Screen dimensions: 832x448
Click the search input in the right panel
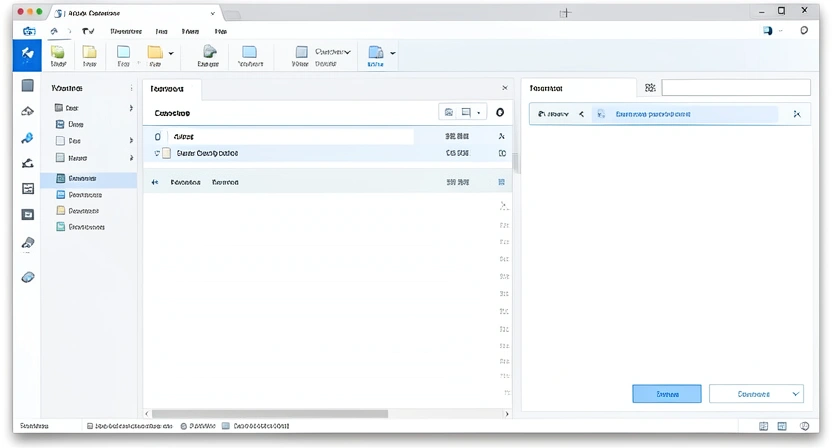point(736,88)
